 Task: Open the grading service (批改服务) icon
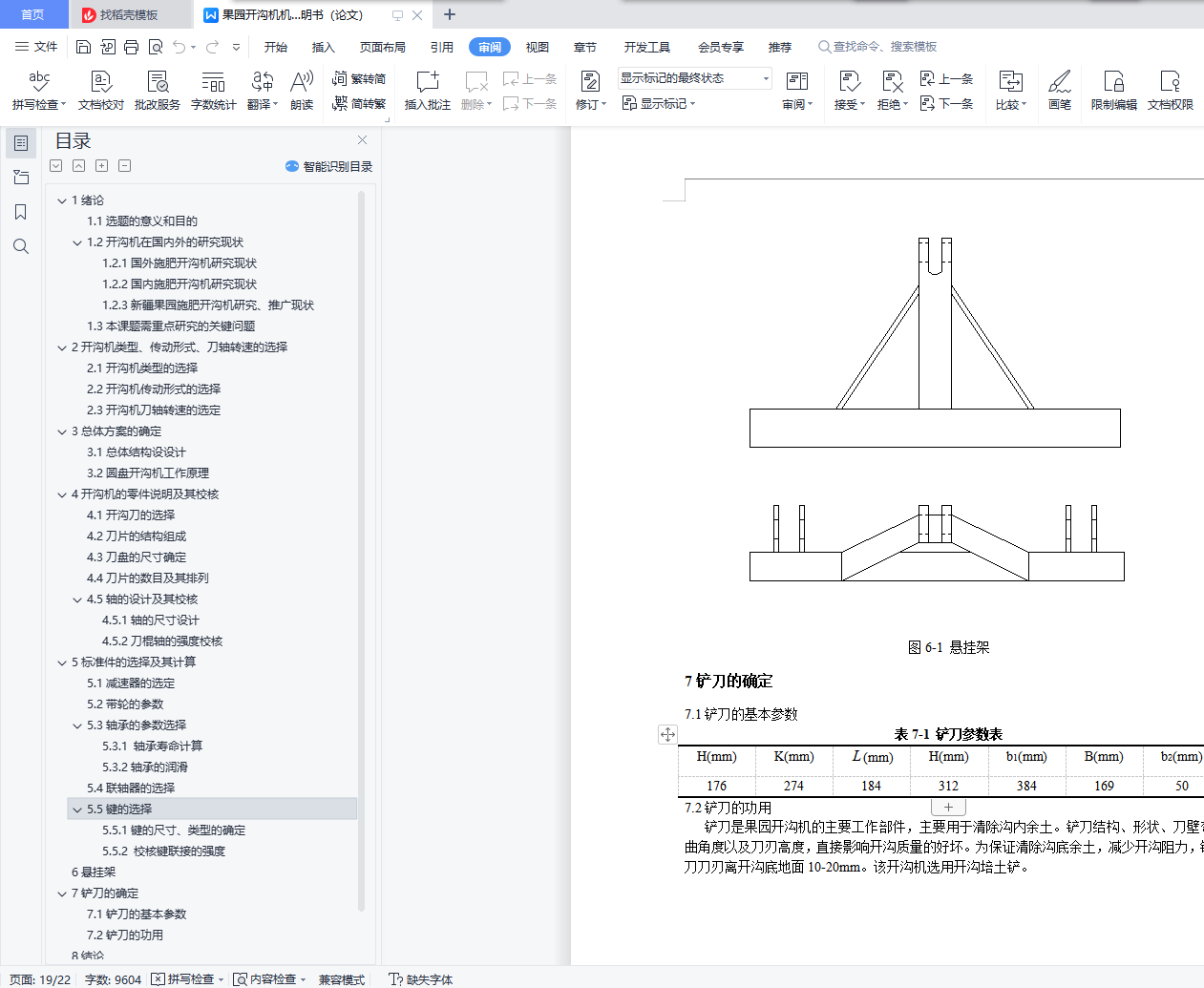click(158, 91)
